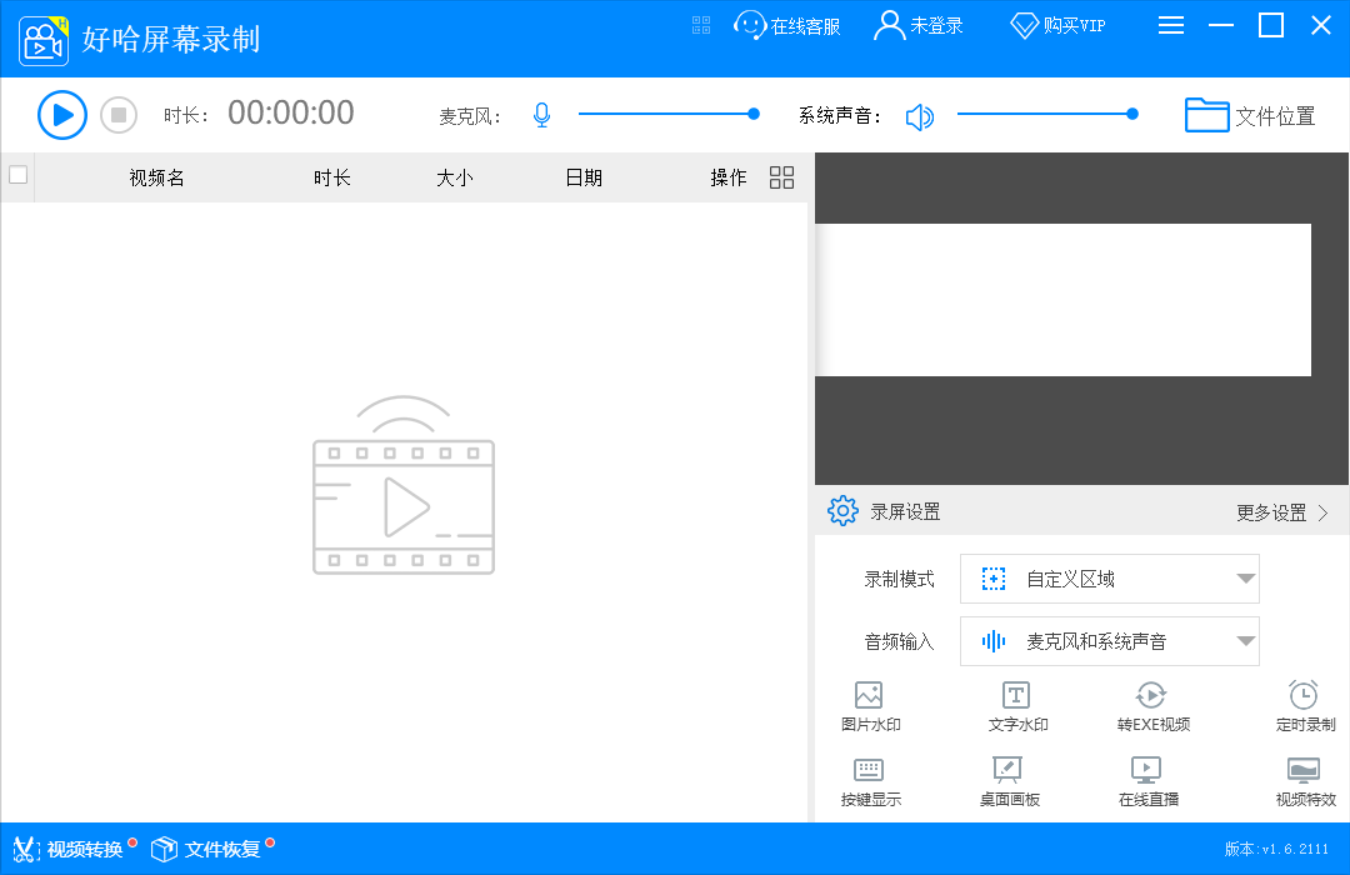Contact 在线客服 online support
The width and height of the screenshot is (1350, 875).
pyautogui.click(x=787, y=26)
